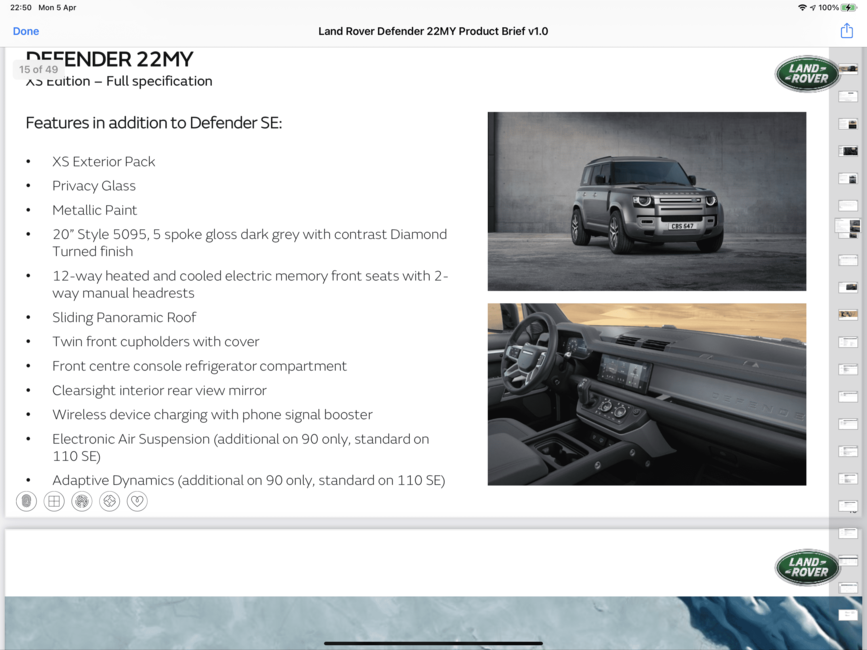This screenshot has width=867, height=650.
Task: Tap the heart icon in the page footer
Action: (x=137, y=501)
